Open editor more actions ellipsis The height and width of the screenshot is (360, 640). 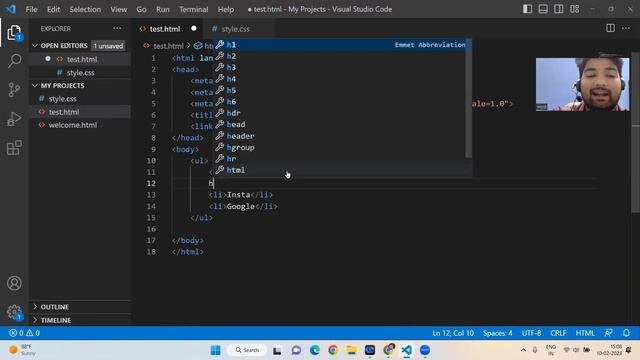point(626,28)
